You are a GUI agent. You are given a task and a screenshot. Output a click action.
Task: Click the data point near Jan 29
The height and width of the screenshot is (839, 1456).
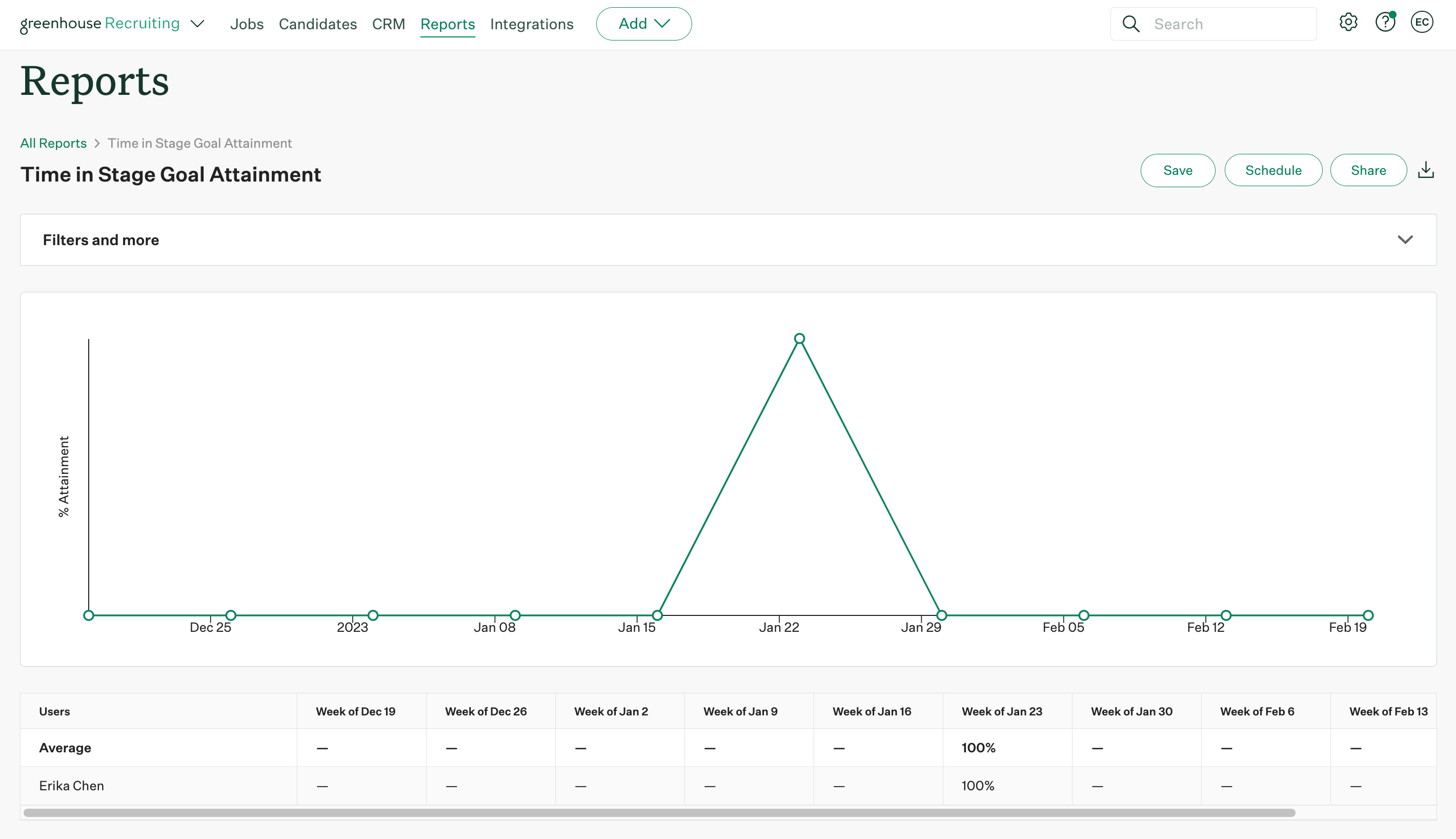point(942,615)
